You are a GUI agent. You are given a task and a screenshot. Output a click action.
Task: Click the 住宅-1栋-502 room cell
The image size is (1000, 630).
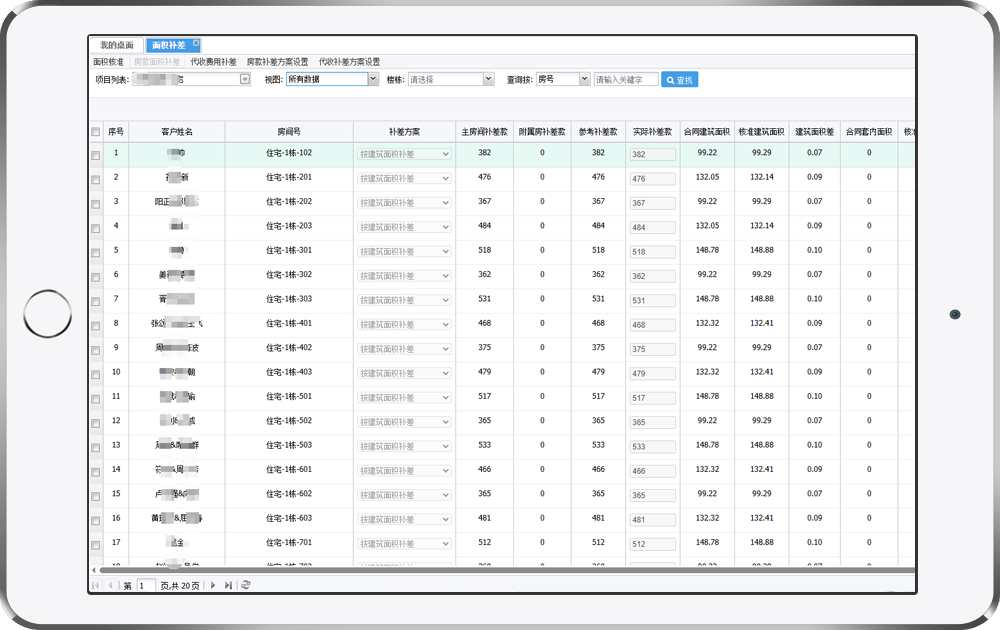289,421
